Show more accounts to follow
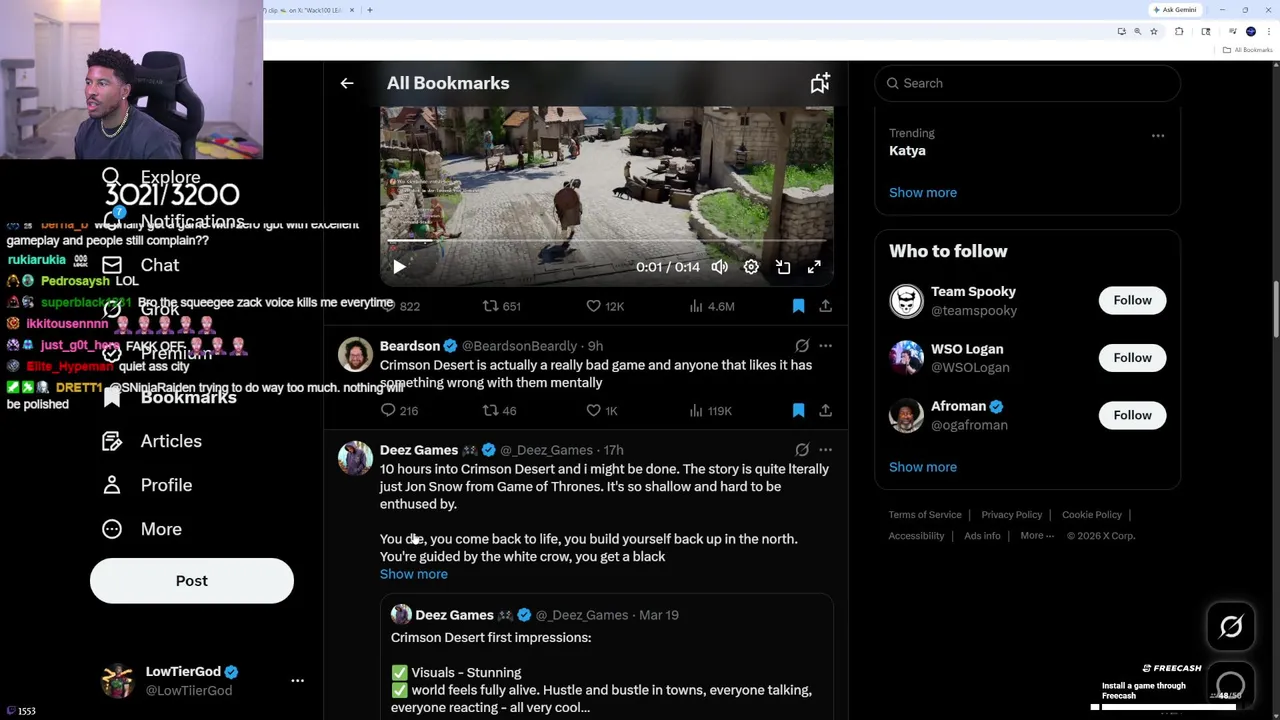Viewport: 1280px width, 720px height. click(x=923, y=467)
